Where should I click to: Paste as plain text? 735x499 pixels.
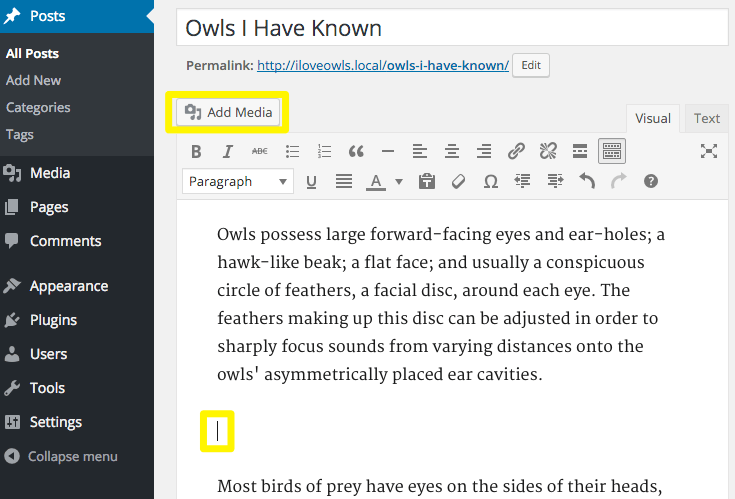(x=427, y=181)
